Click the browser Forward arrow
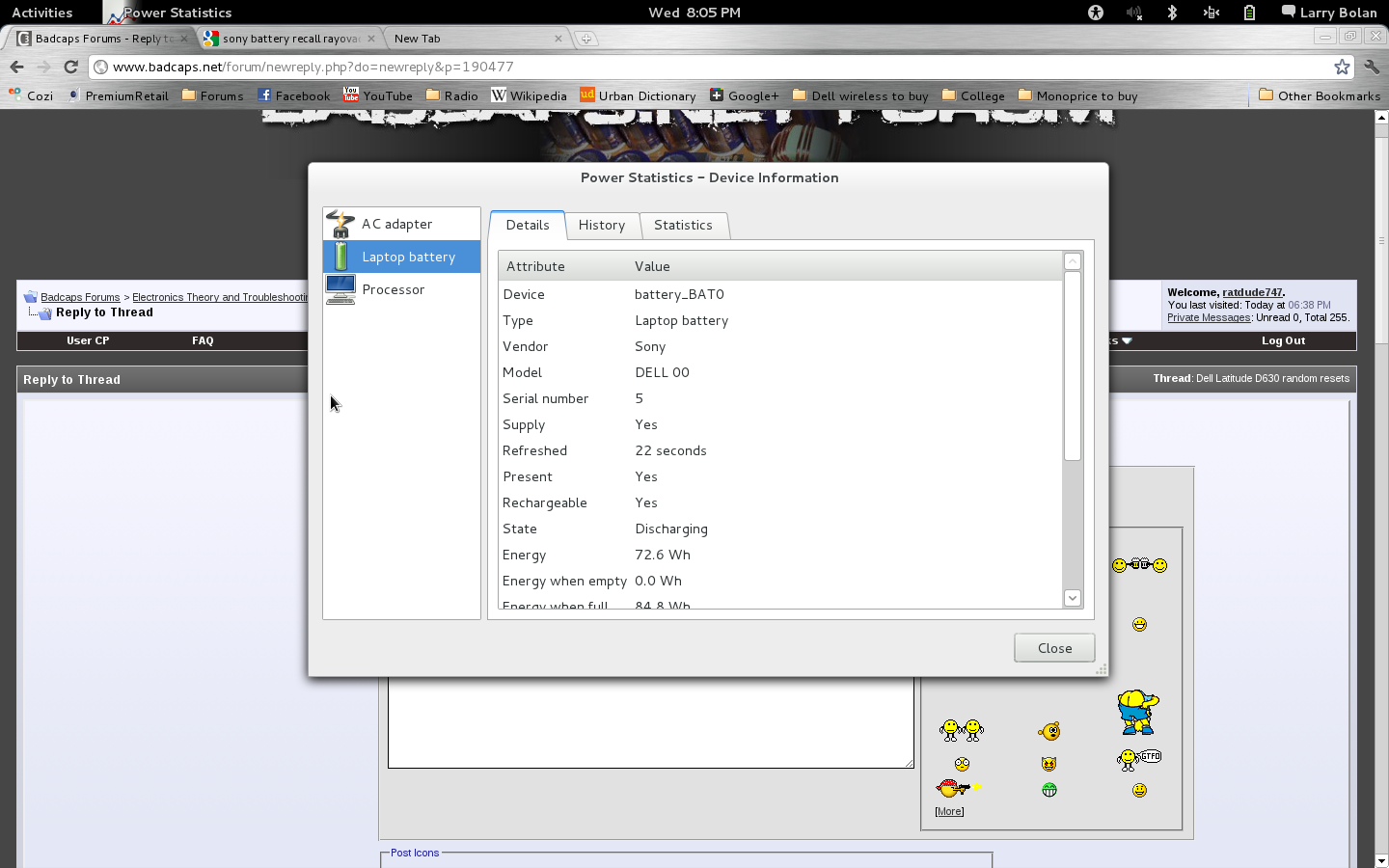This screenshot has width=1389, height=868. [43, 67]
